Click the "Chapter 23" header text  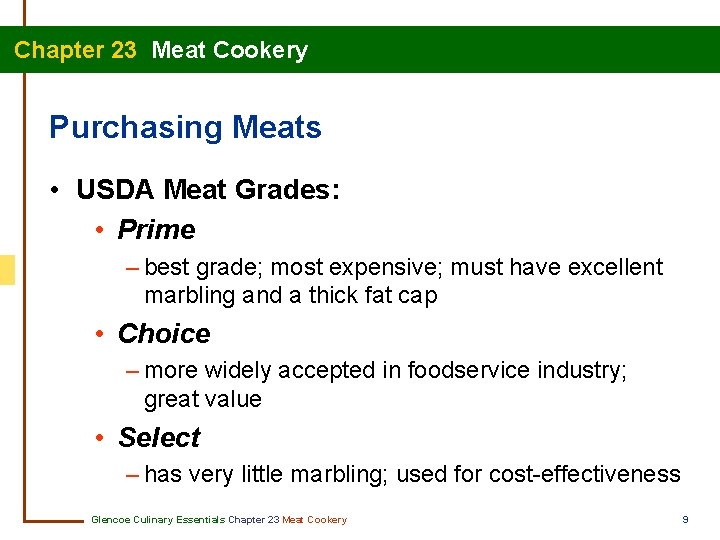75,50
